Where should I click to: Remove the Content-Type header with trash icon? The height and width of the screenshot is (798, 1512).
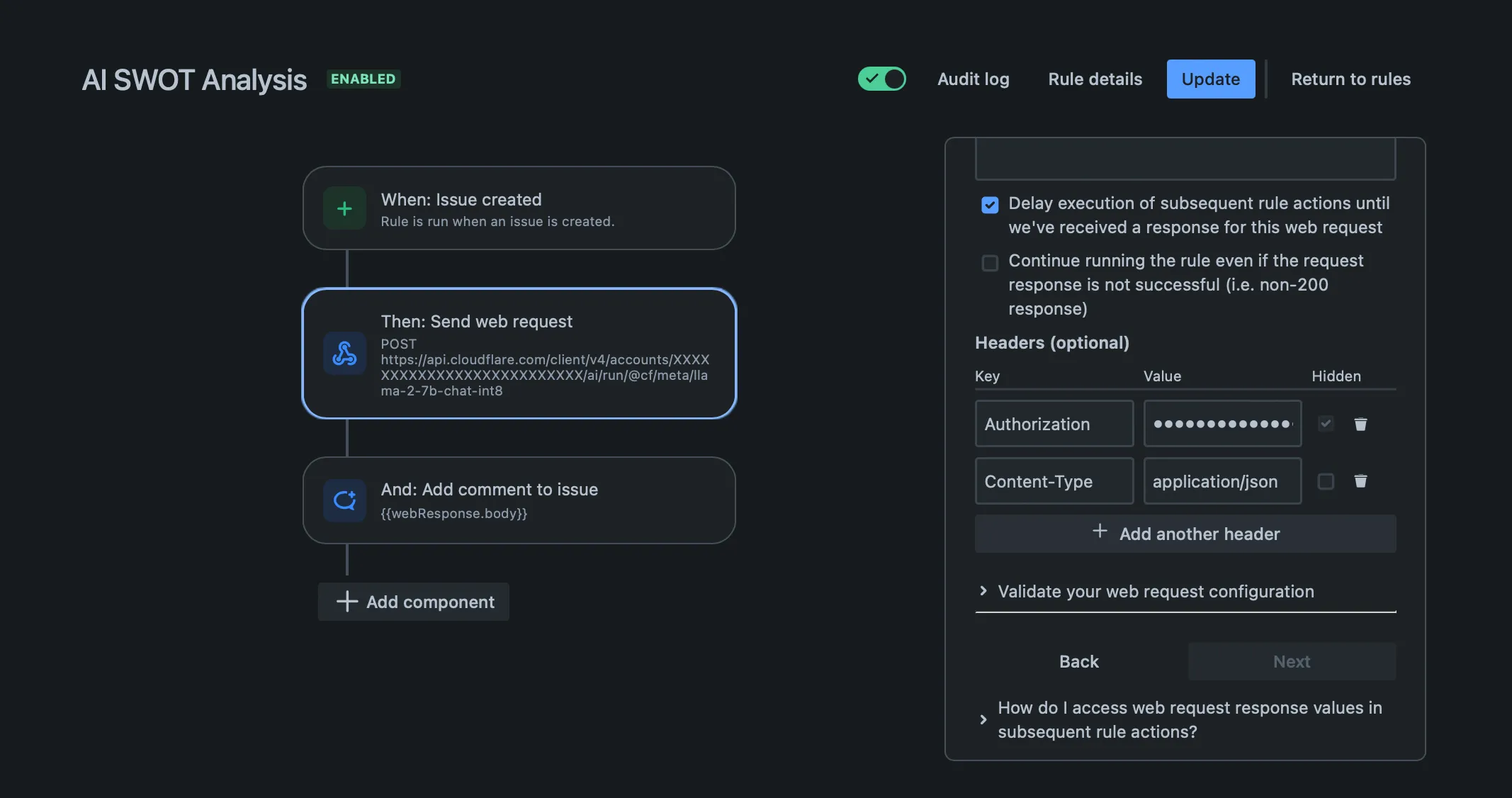click(x=1360, y=481)
